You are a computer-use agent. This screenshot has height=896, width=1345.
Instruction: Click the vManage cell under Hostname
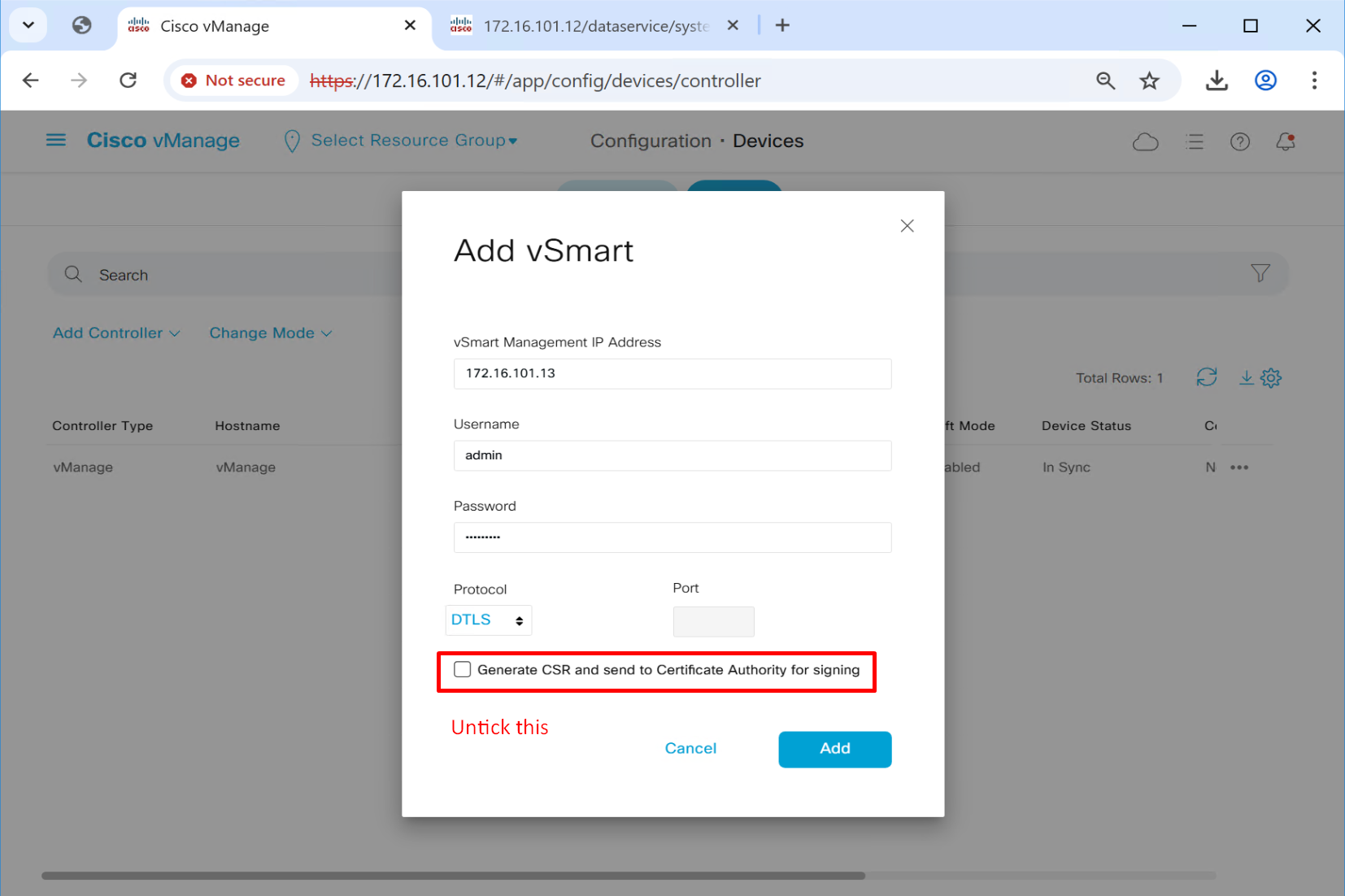pyautogui.click(x=246, y=468)
